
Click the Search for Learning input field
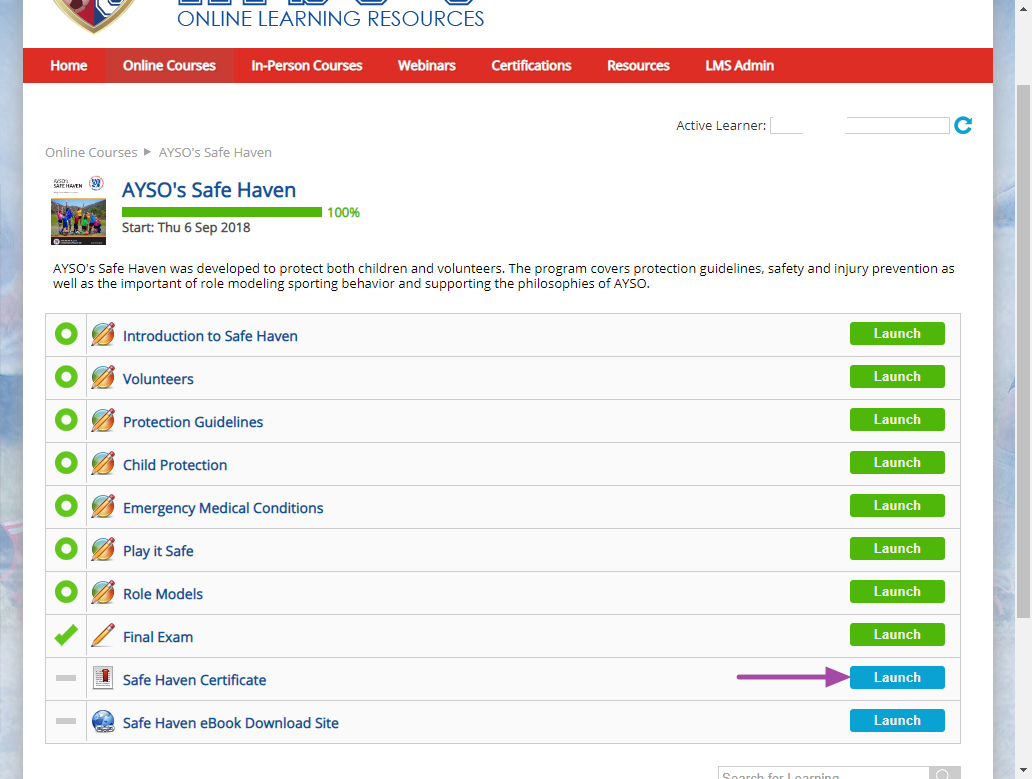[x=820, y=773]
